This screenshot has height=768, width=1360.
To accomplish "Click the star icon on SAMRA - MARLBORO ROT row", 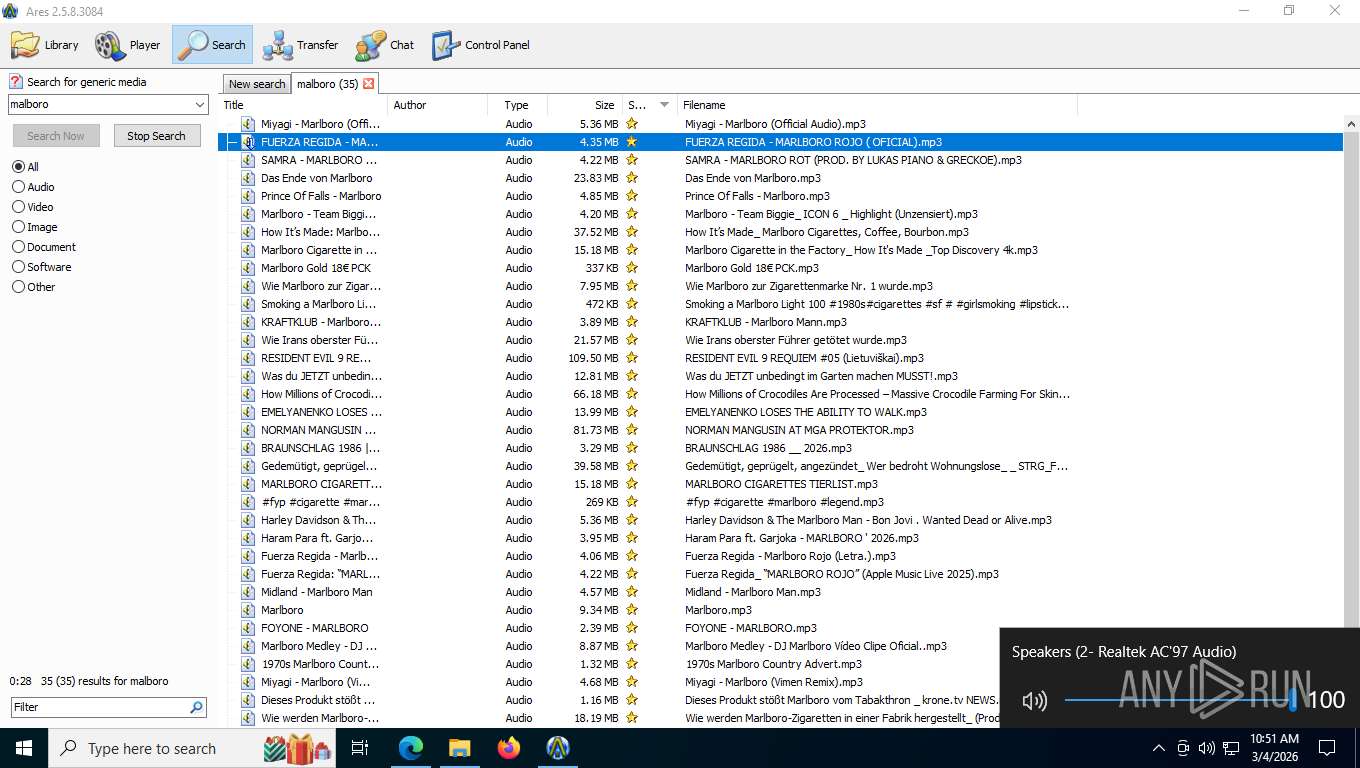I will 632,160.
